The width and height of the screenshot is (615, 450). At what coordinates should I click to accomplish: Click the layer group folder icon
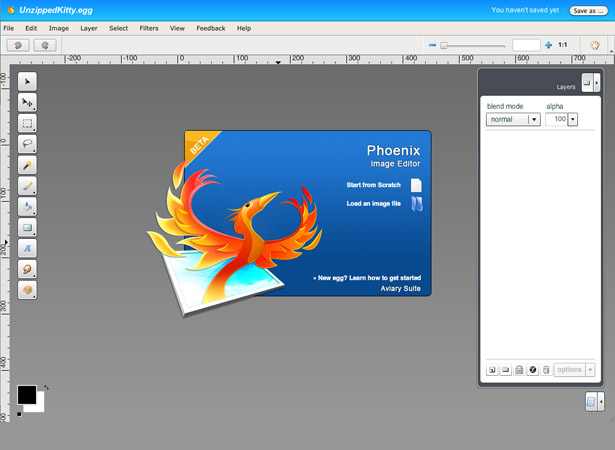506,370
